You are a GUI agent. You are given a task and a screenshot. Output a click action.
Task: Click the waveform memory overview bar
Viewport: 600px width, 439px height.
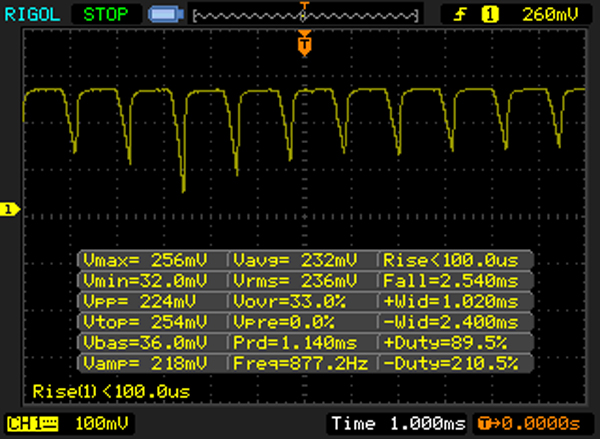(306, 16)
